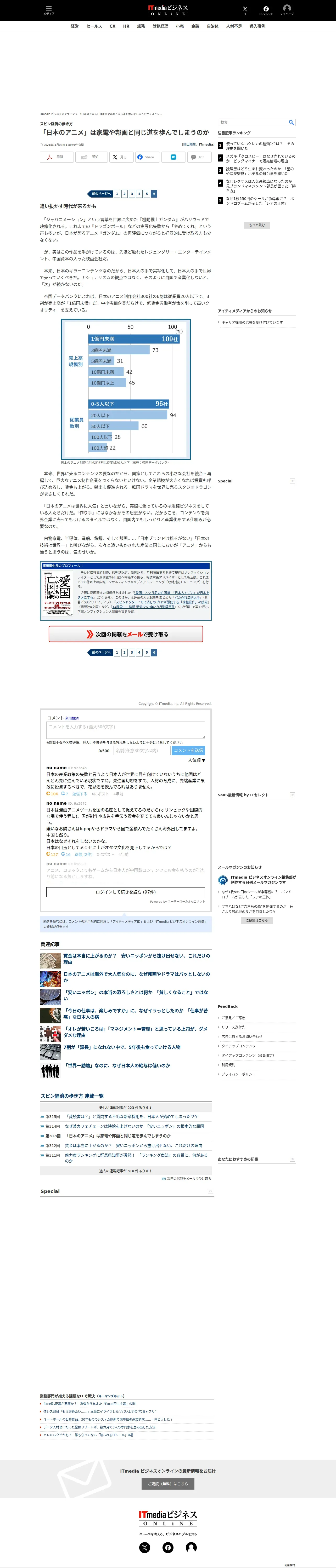Click ご購読（無料）はこちら footer button
Viewport: 336px width, 1568px height.
[168, 1484]
